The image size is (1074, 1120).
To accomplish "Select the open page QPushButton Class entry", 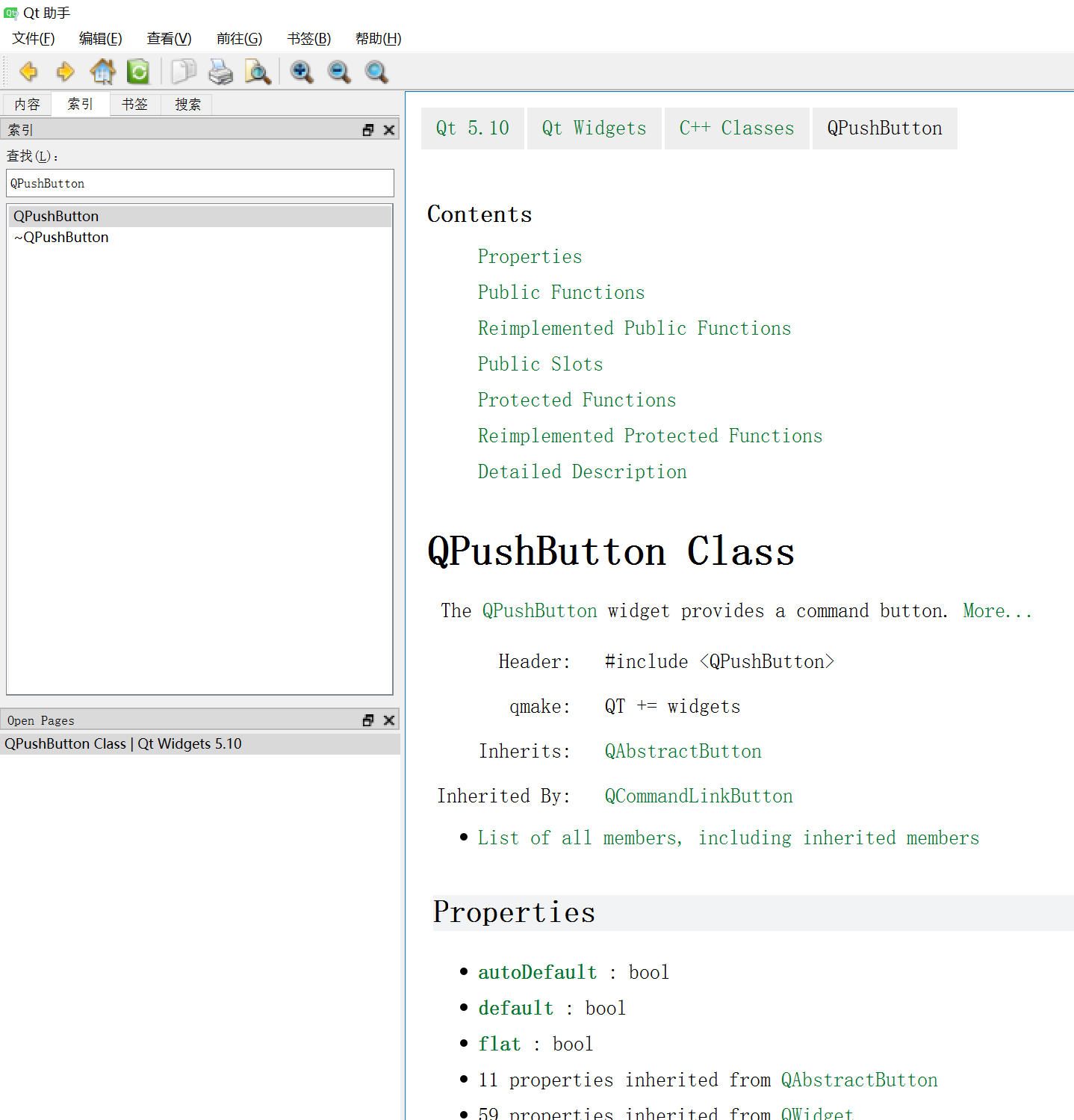I will [x=200, y=743].
